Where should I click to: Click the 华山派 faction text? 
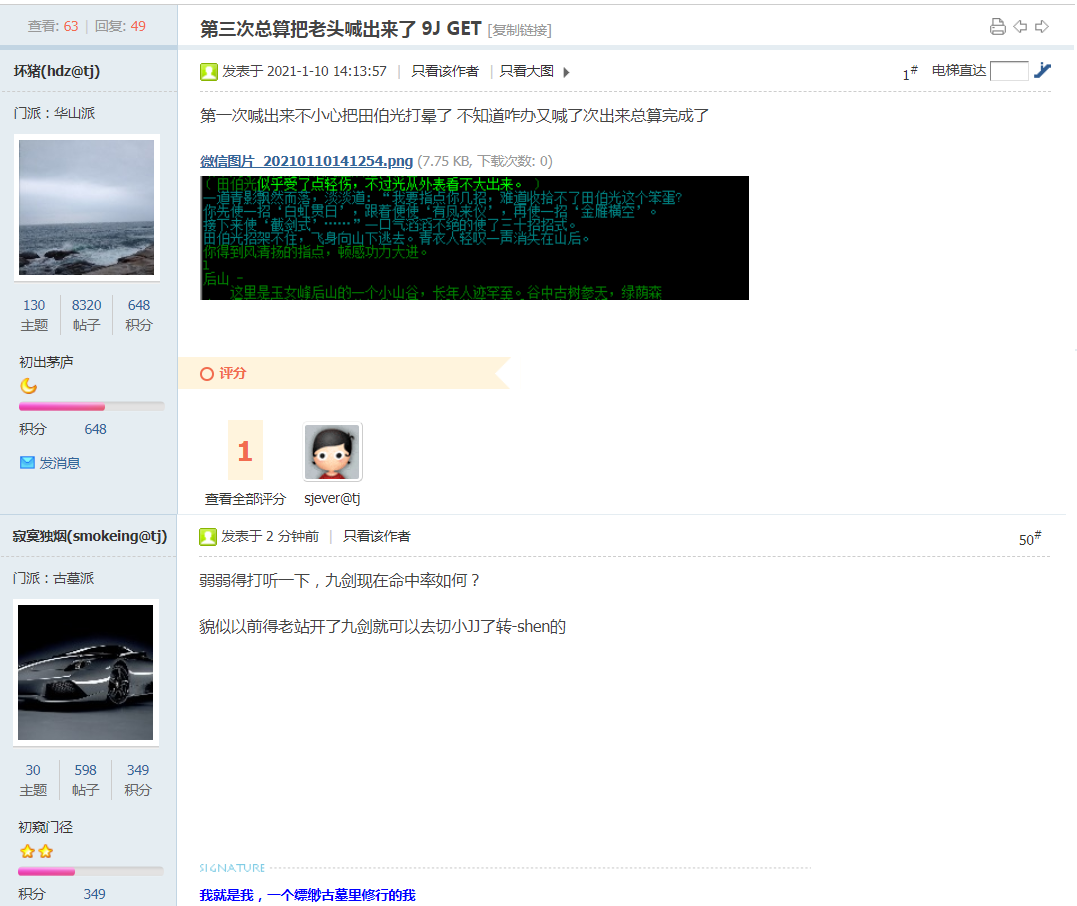[x=75, y=113]
